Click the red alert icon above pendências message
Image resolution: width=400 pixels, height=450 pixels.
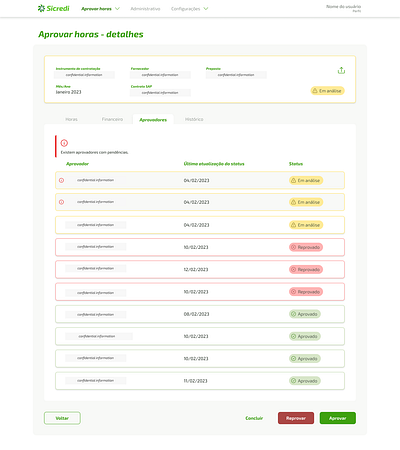pos(64,143)
